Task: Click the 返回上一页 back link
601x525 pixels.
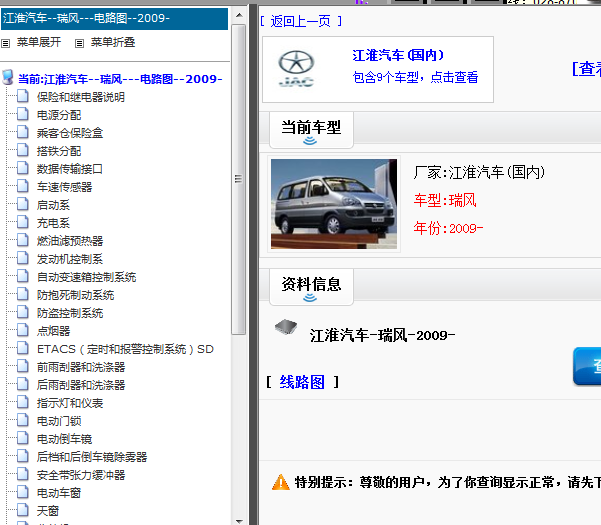Action: [301, 21]
